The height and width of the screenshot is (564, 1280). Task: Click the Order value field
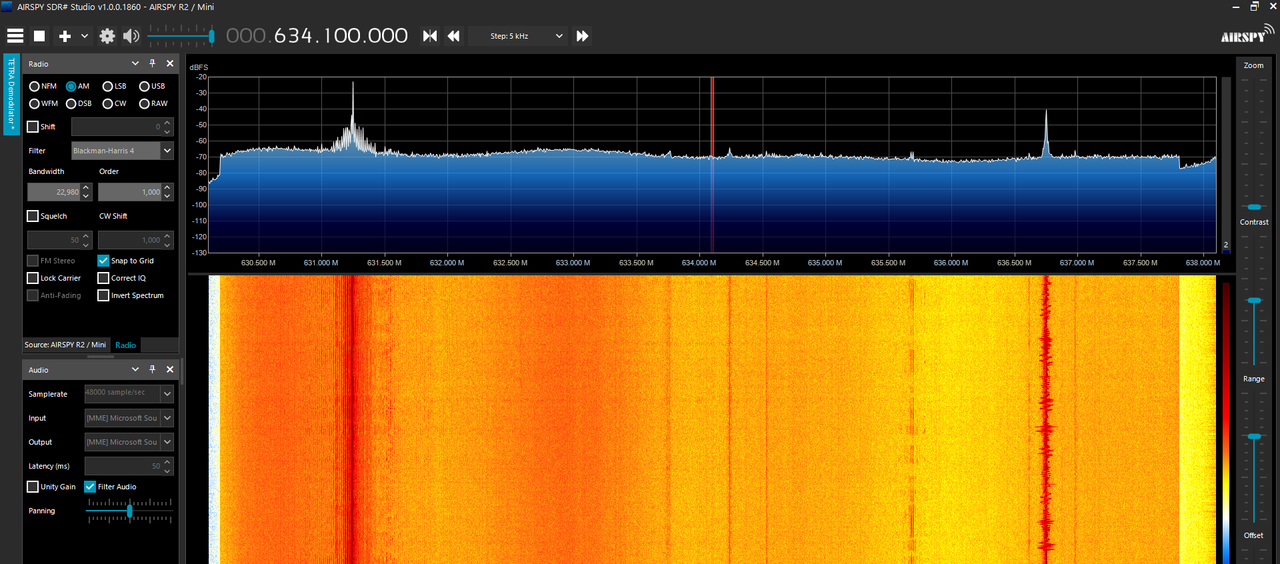tap(130, 192)
